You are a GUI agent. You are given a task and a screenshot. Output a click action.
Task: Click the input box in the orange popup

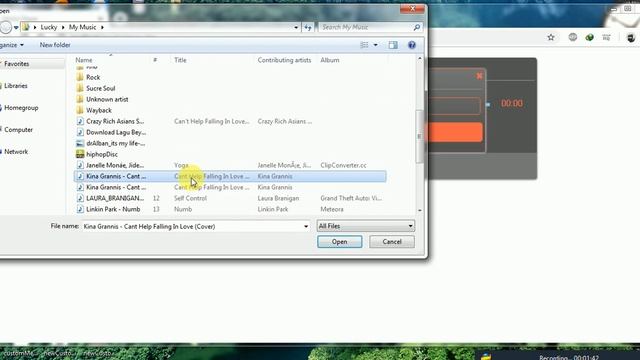point(454,106)
